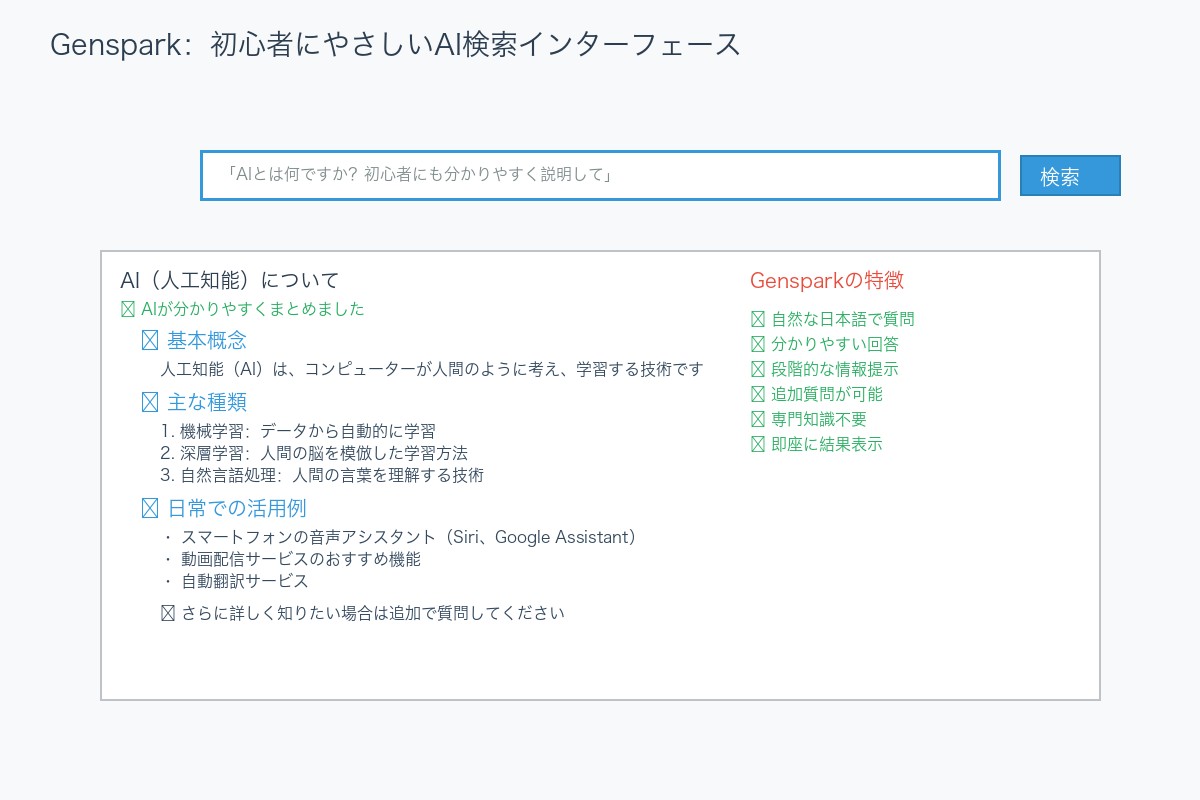Click the icon next to 専門知識不要
The image size is (1200, 800).
(757, 420)
